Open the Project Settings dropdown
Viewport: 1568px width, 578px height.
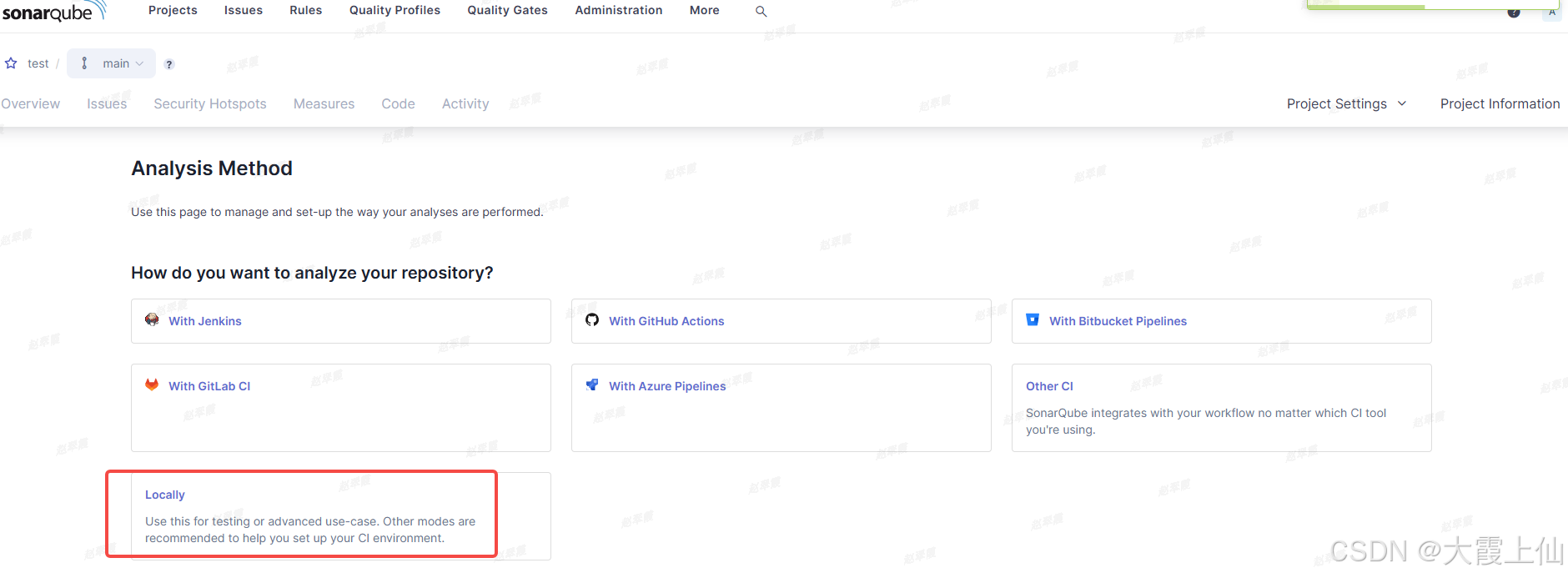[1346, 103]
